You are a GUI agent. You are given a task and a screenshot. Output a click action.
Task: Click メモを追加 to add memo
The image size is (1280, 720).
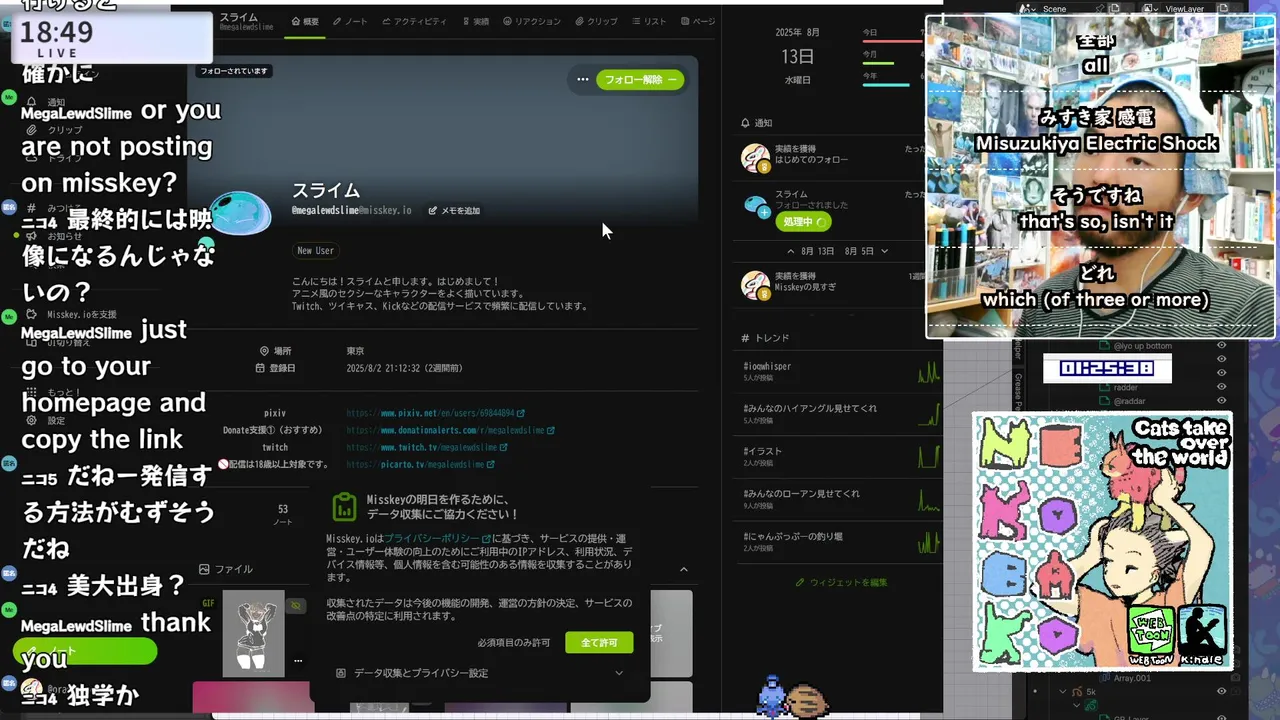(454, 211)
